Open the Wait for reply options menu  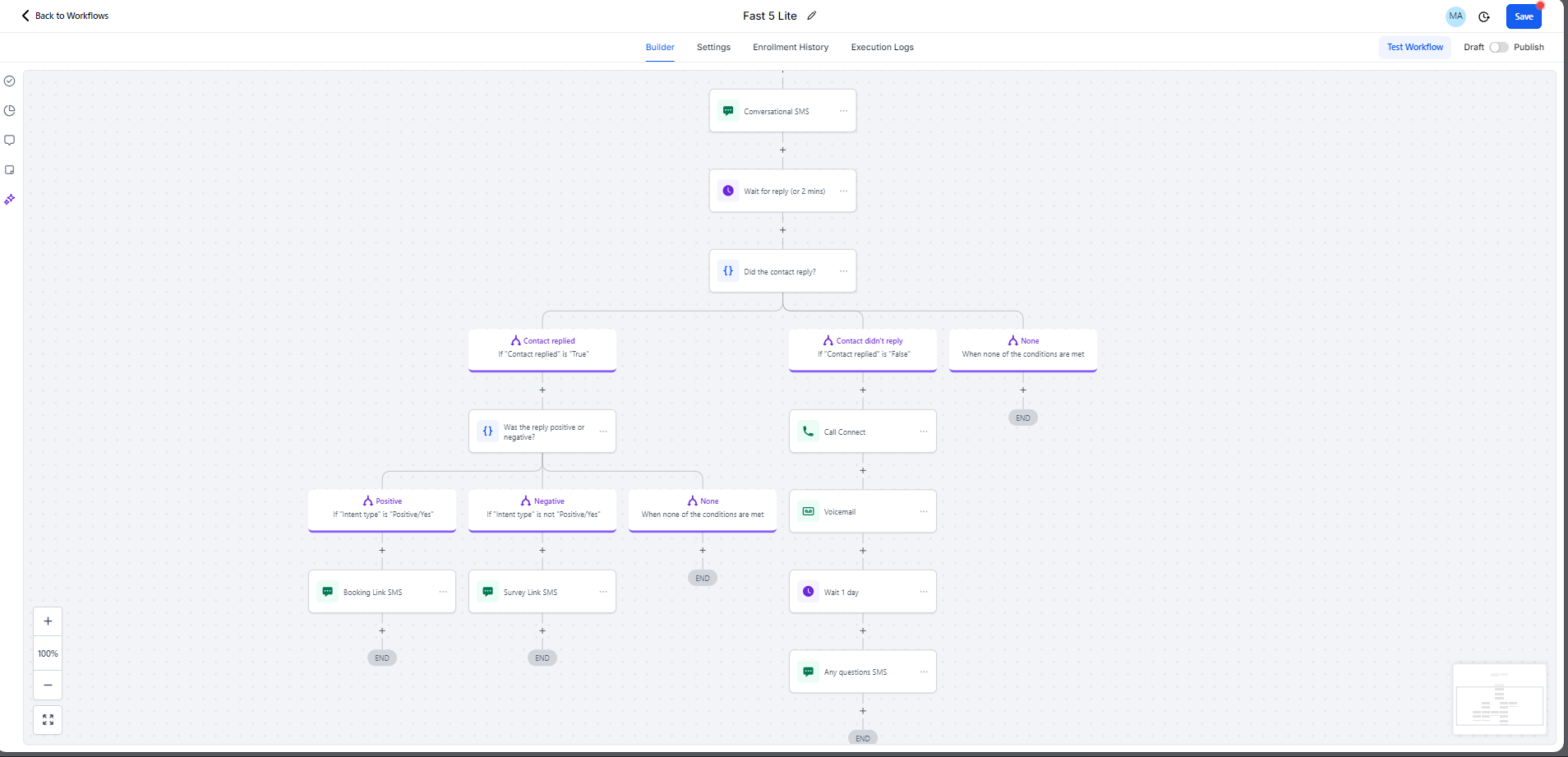tap(843, 191)
